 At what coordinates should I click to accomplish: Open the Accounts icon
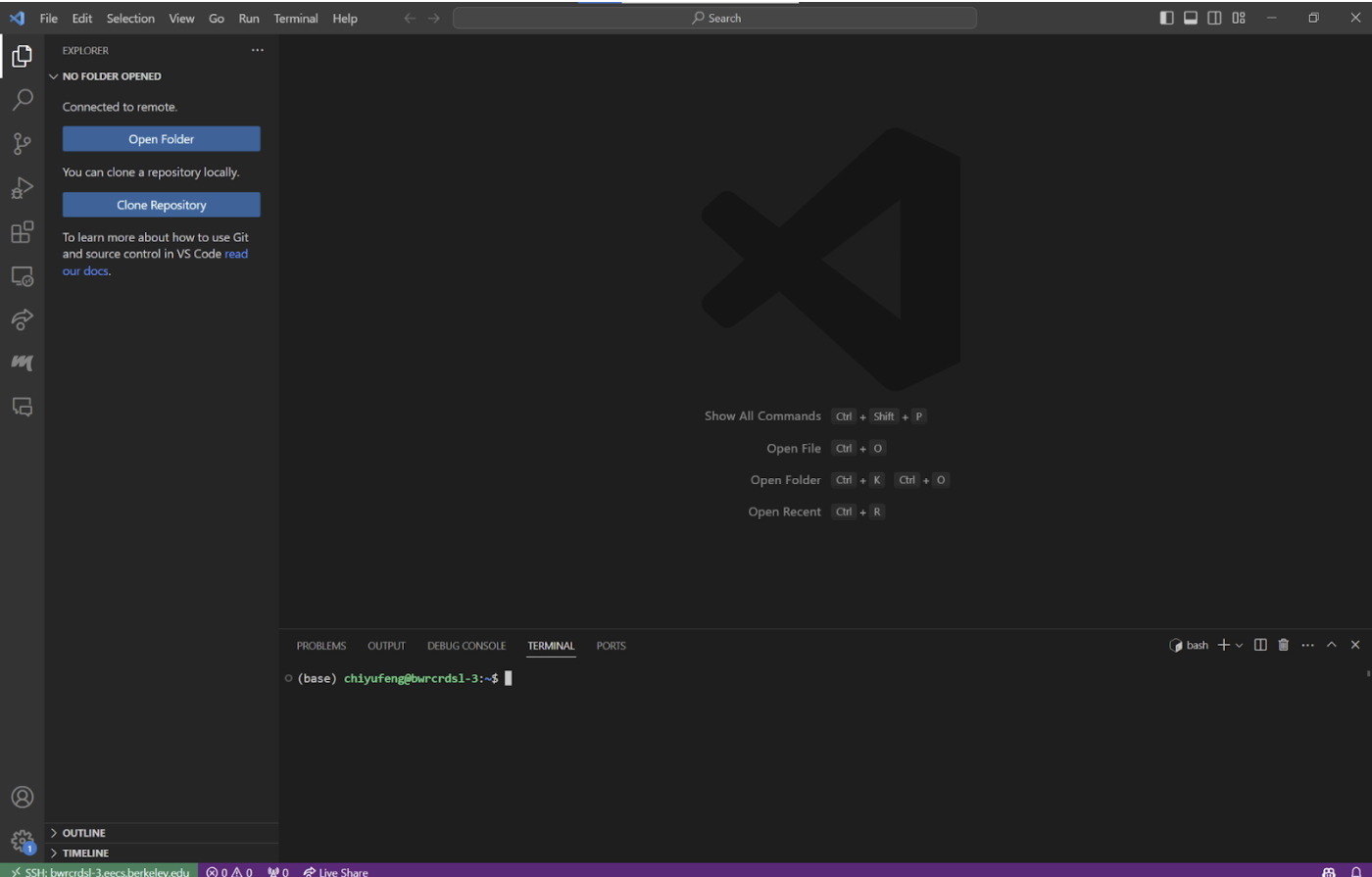[22, 797]
